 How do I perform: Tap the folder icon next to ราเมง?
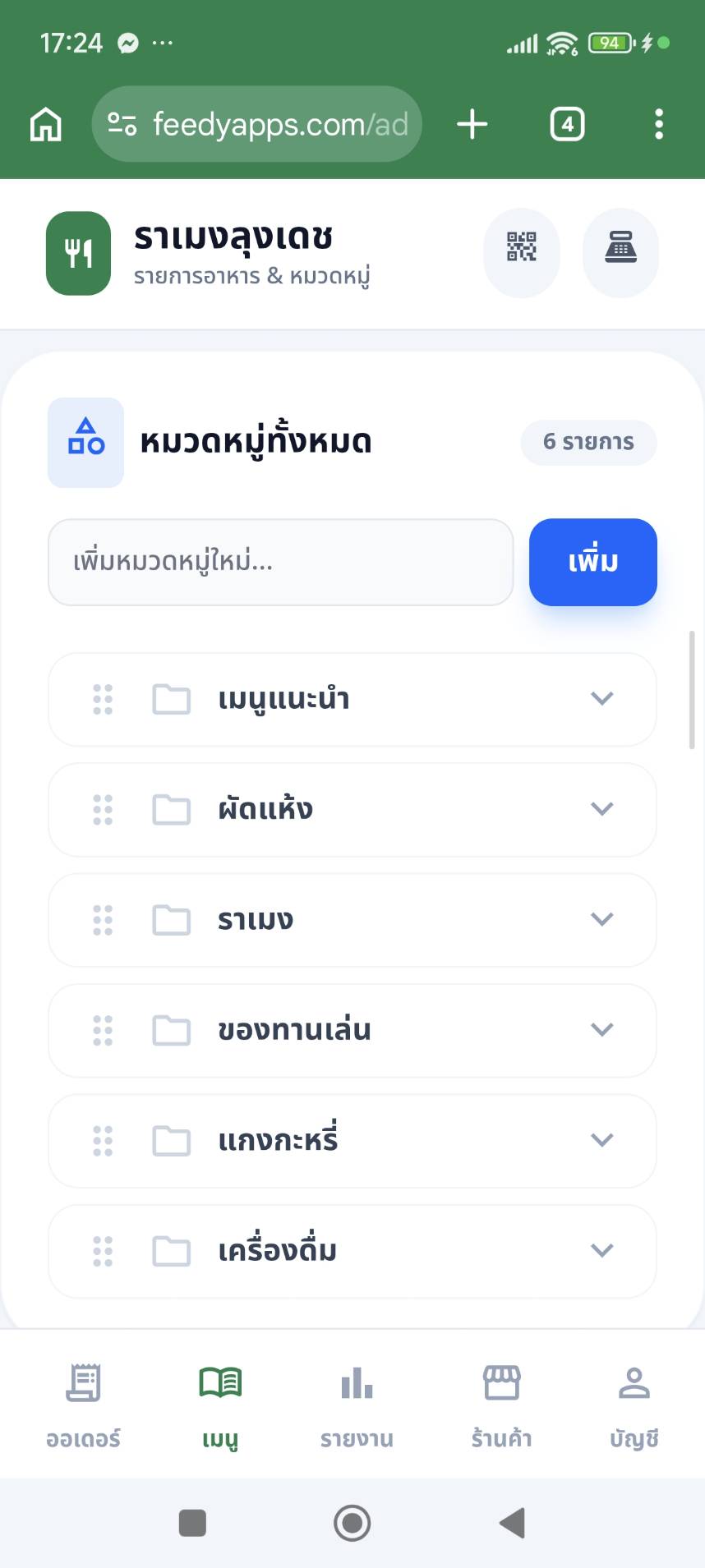(x=171, y=920)
